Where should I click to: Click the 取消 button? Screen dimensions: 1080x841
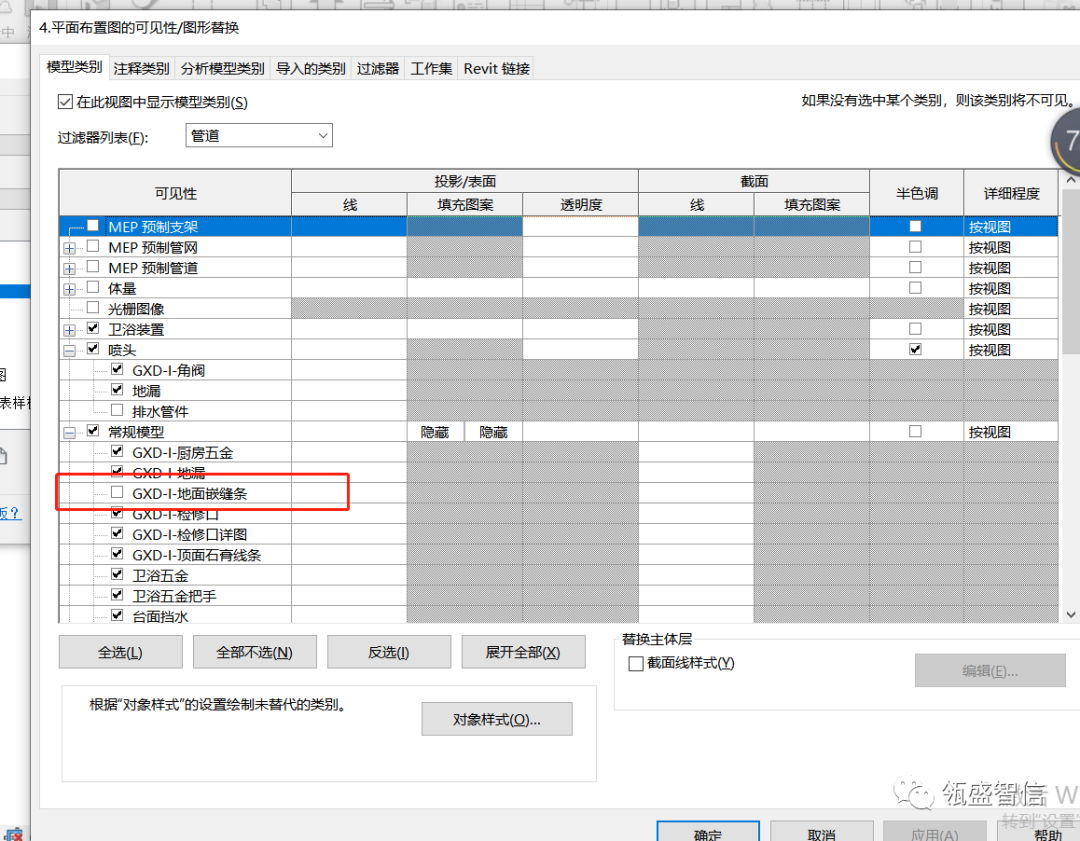coord(822,831)
